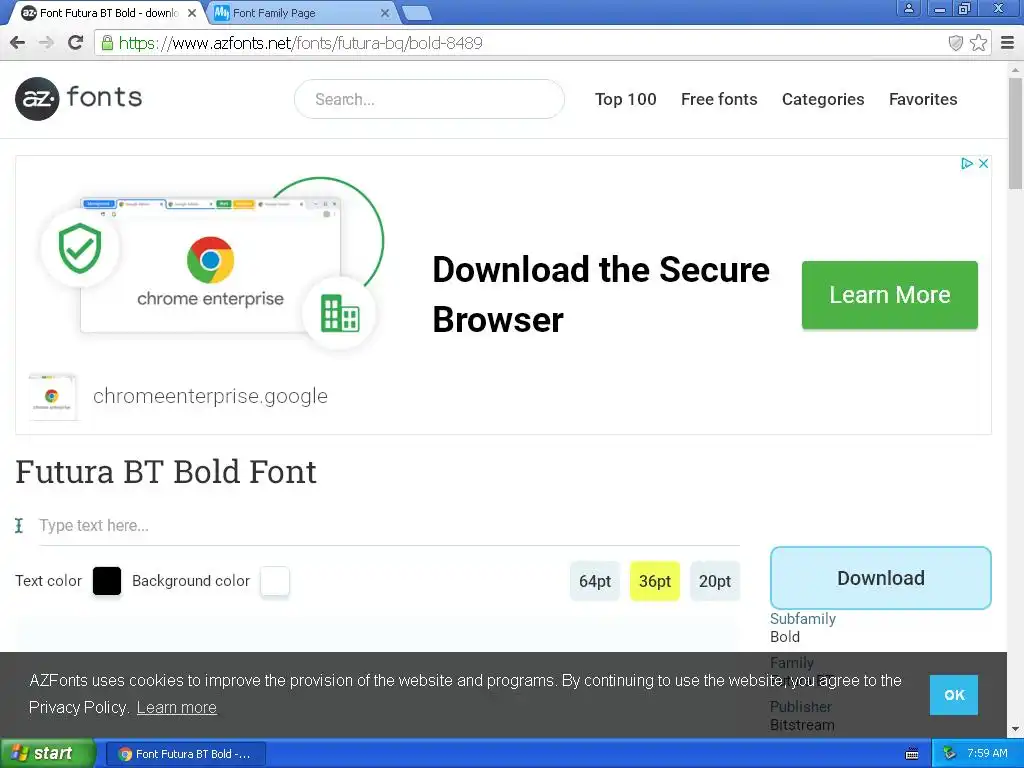1024x768 pixels.
Task: Open Categories menu item
Action: click(x=823, y=99)
